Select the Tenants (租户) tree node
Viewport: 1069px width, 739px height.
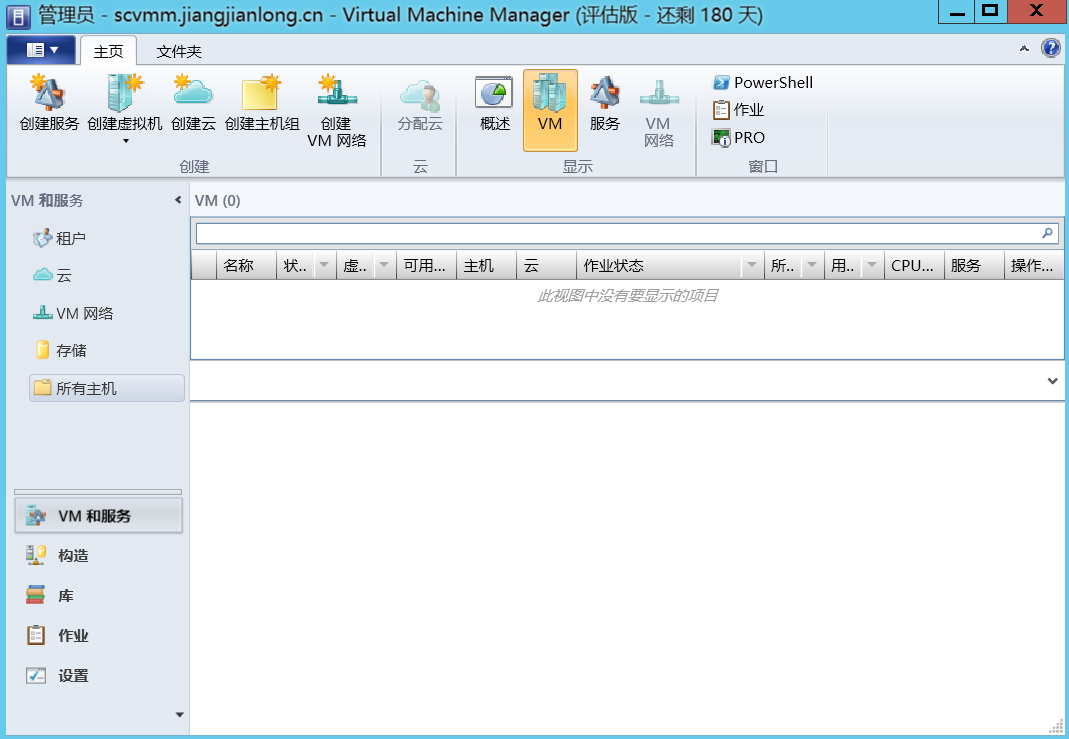click(59, 238)
